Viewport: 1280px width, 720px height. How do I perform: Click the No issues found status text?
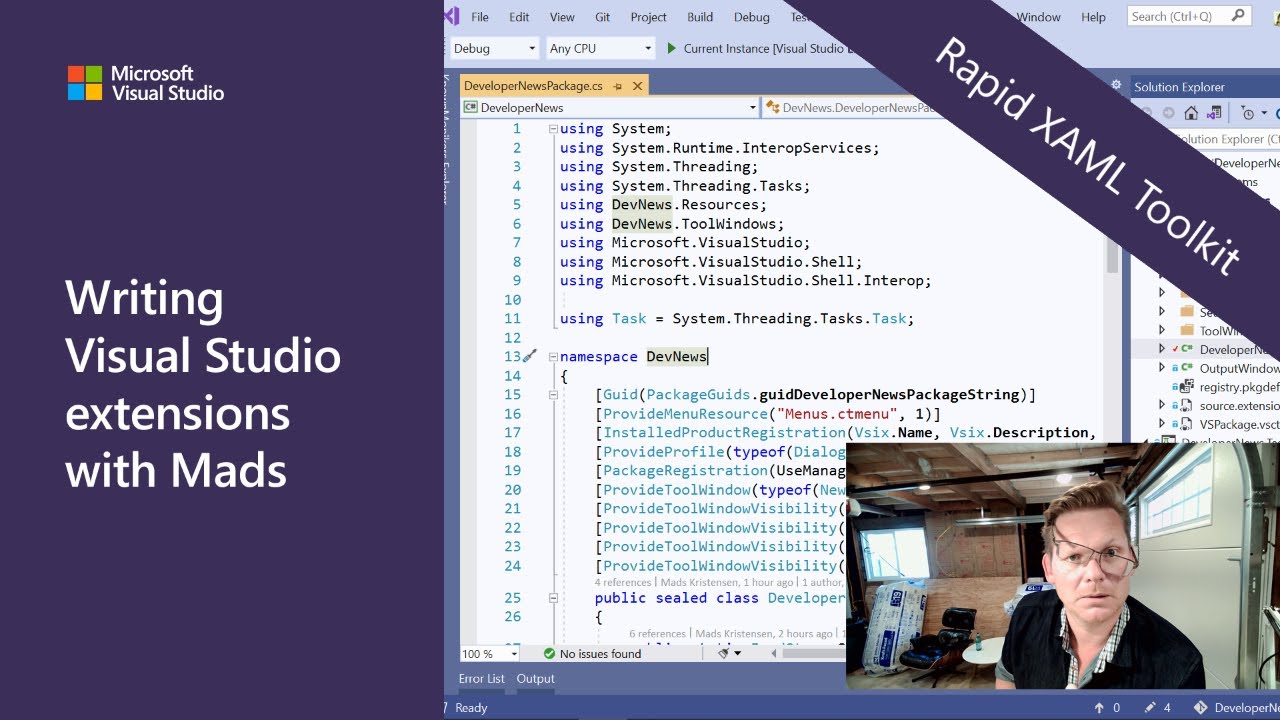(x=600, y=654)
